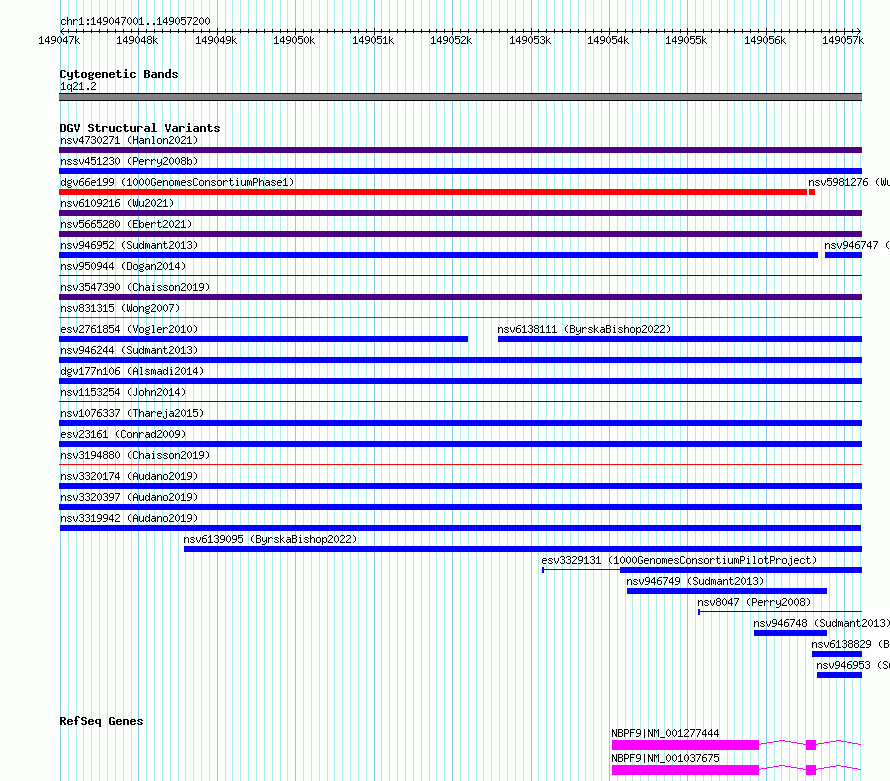Click the blue nsv946749 variant bar
Image resolution: width=890 pixels, height=781 pixels.
pyautogui.click(x=727, y=591)
